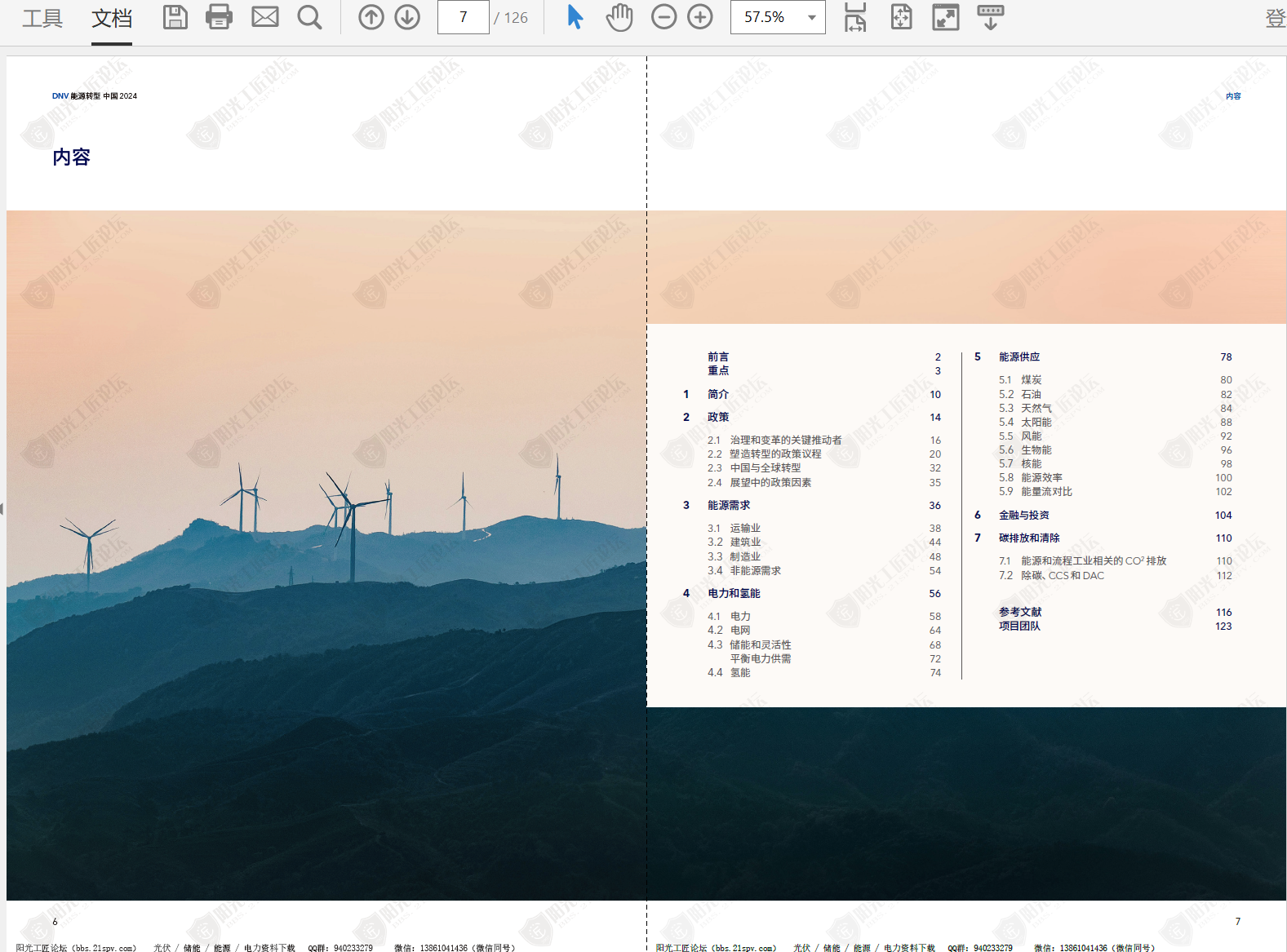Image resolution: width=1287 pixels, height=952 pixels.
Task: Click 5.6 生物能 entry
Action: click(x=1025, y=449)
